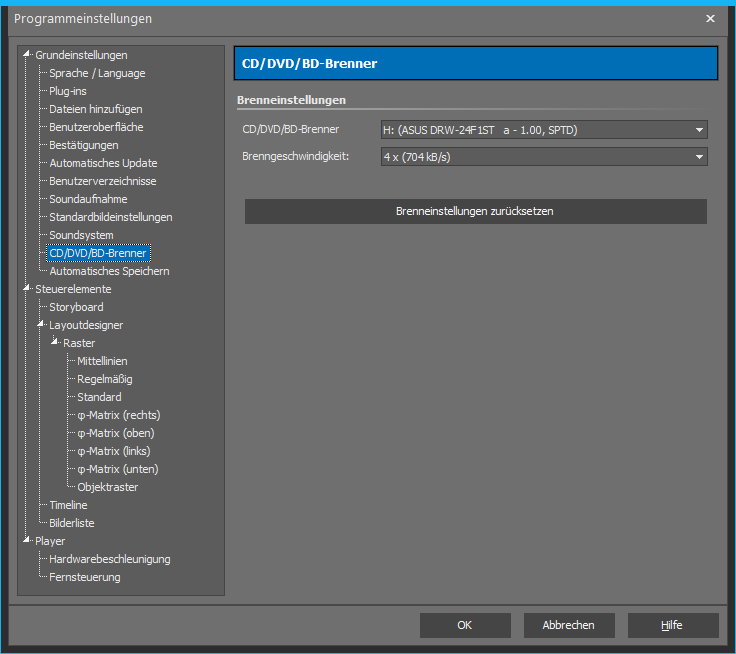Viewport: 736px width, 654px height.
Task: Choose Hardwarebeschleunigung under Player
Action: pyautogui.click(x=110, y=559)
